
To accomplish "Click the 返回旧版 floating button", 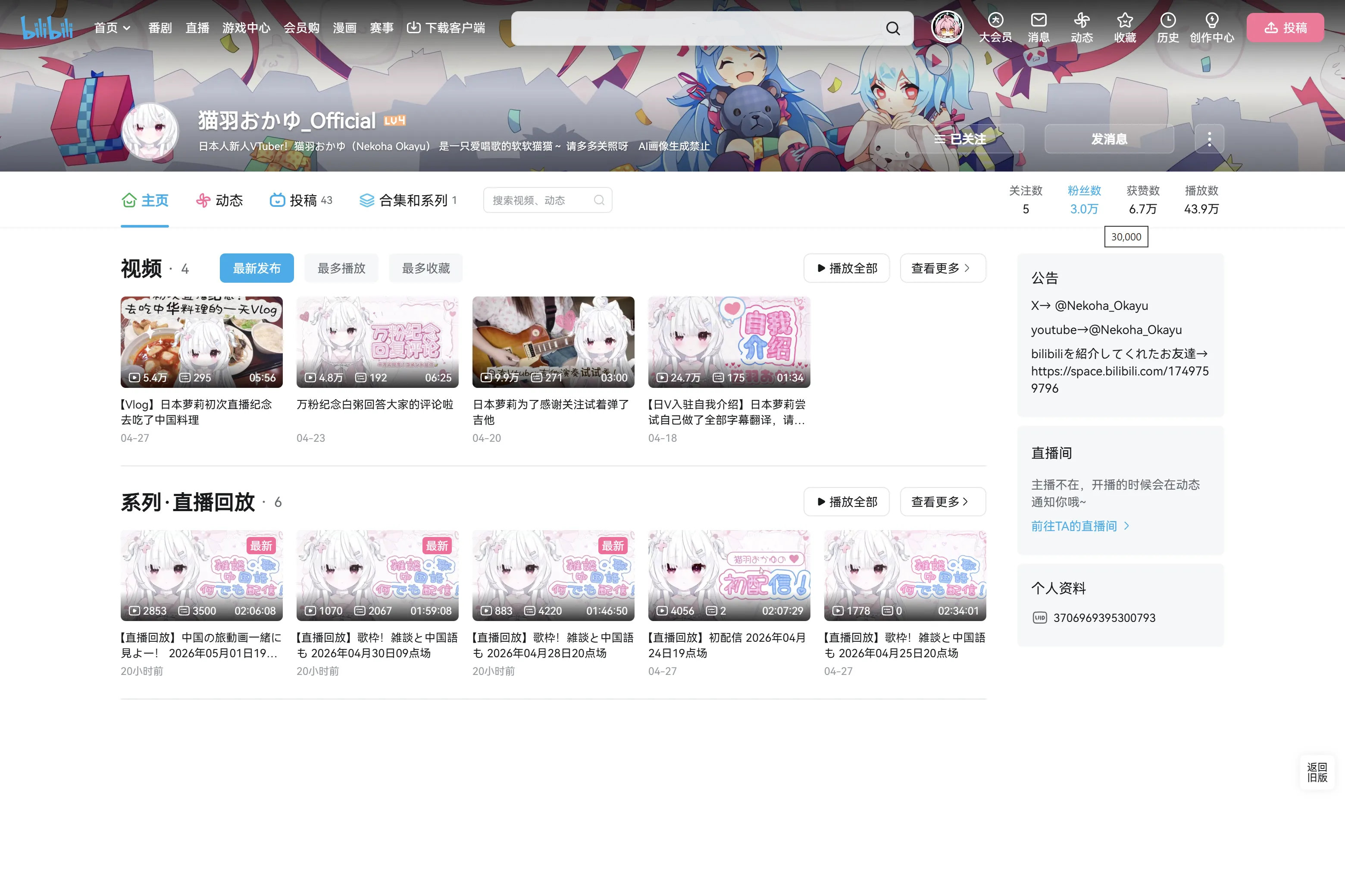I will pos(1317,772).
